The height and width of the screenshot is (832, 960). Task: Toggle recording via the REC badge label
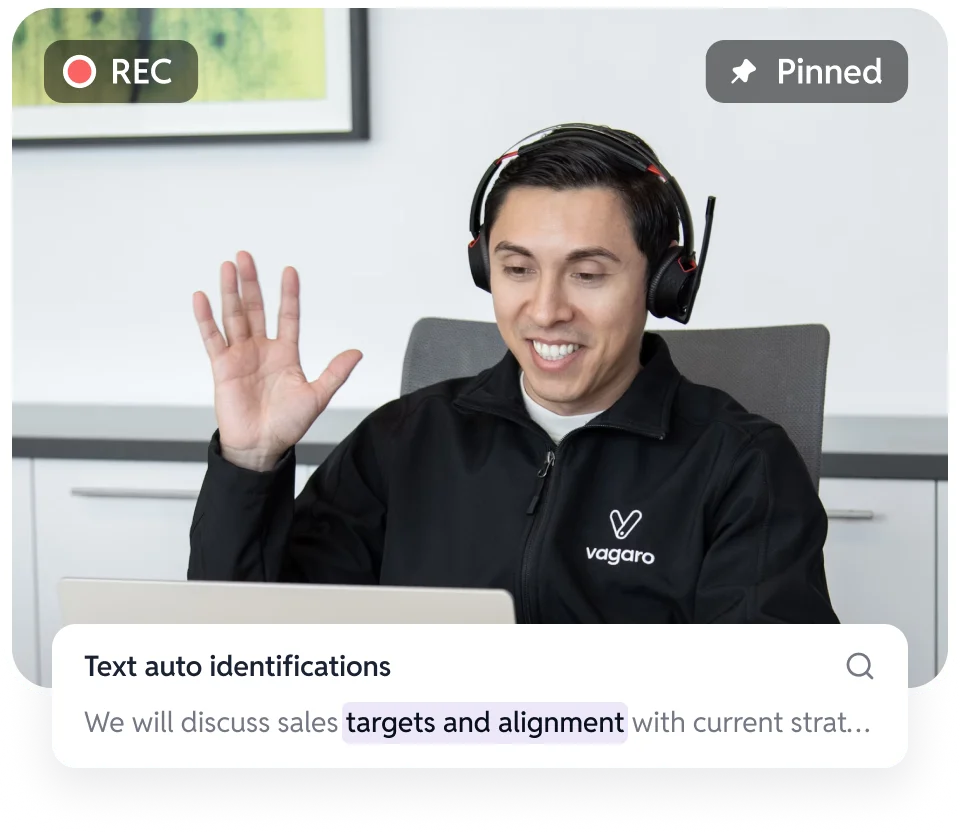141,72
